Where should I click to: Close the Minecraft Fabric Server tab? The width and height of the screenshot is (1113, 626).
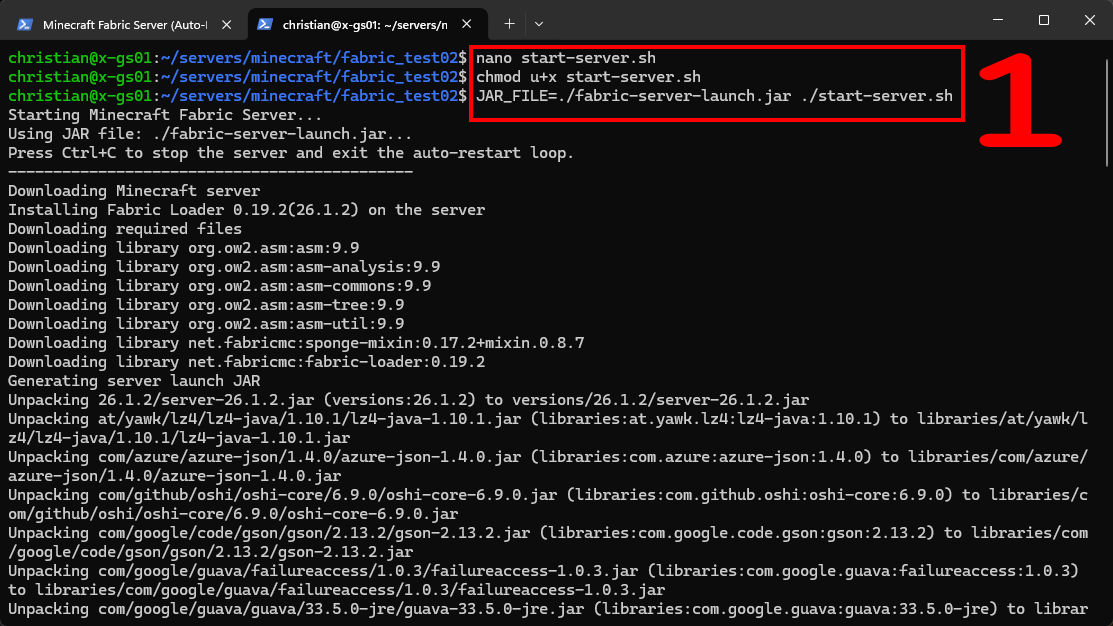[226, 24]
